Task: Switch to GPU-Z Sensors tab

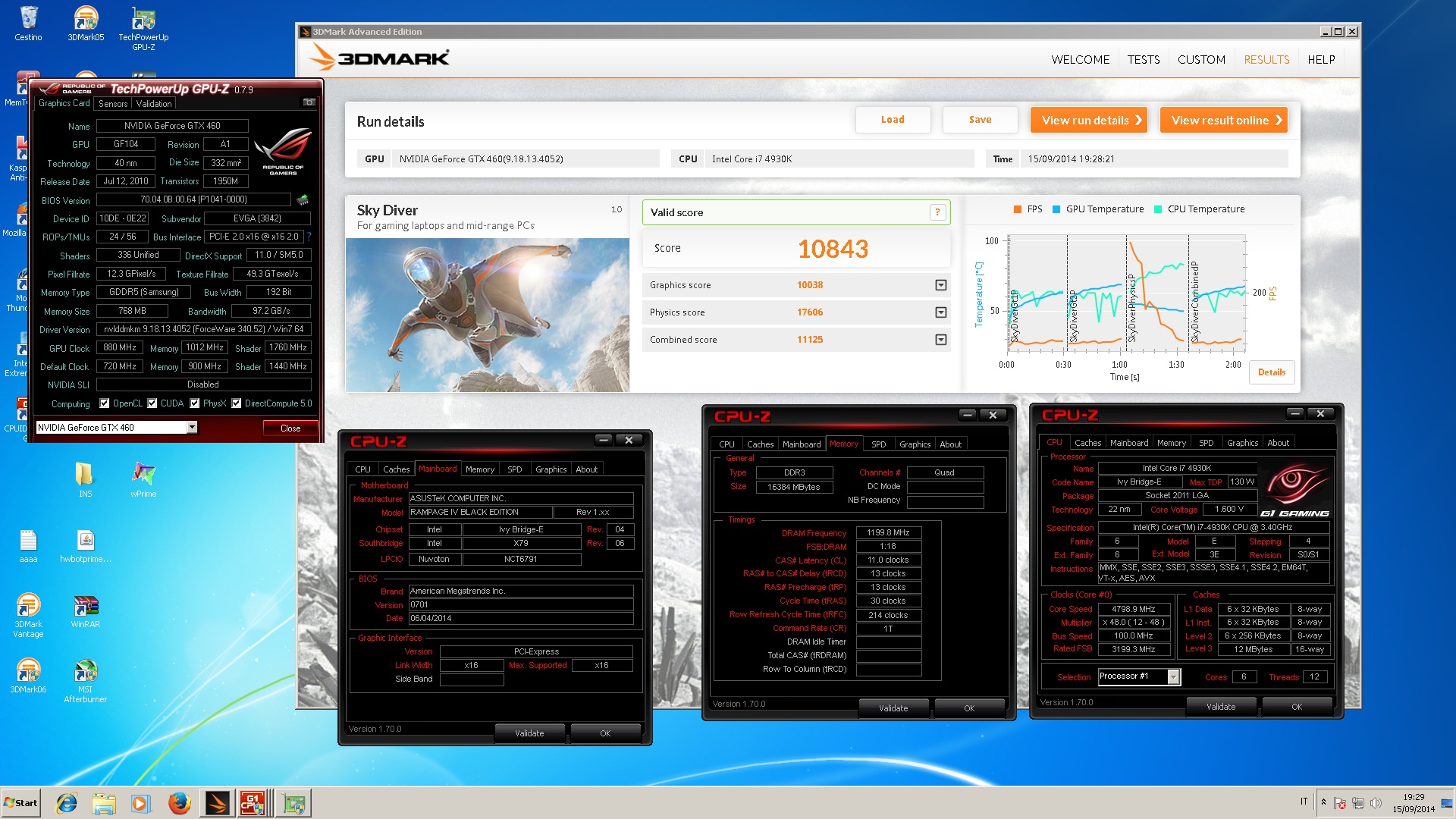Action: pos(113,104)
